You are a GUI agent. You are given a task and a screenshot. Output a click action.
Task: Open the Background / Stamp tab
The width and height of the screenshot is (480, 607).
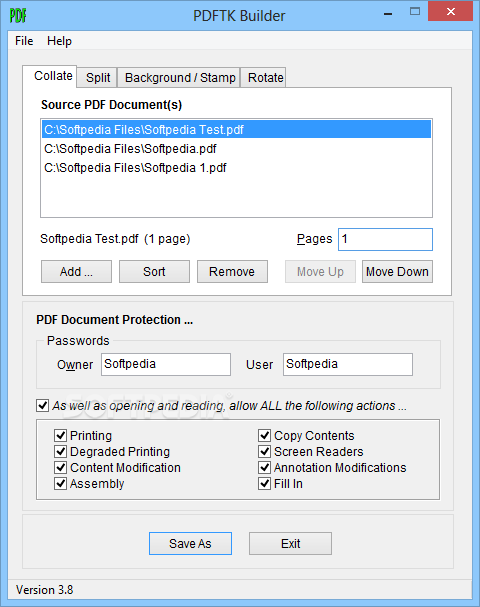point(179,77)
